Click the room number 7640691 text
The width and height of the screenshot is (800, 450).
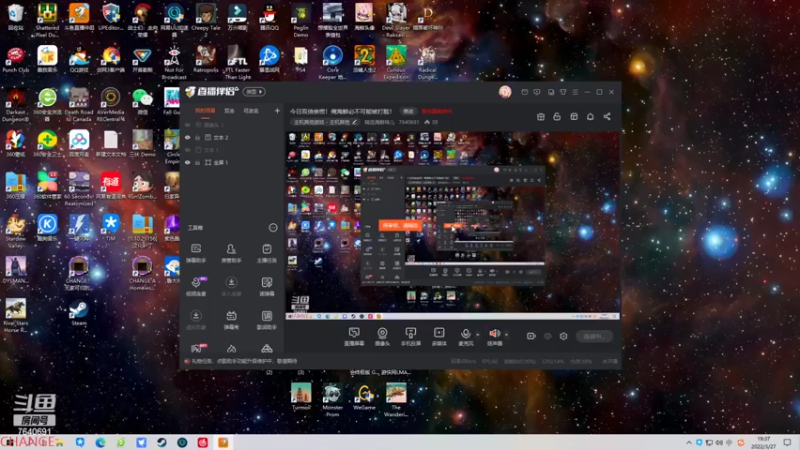coord(409,122)
